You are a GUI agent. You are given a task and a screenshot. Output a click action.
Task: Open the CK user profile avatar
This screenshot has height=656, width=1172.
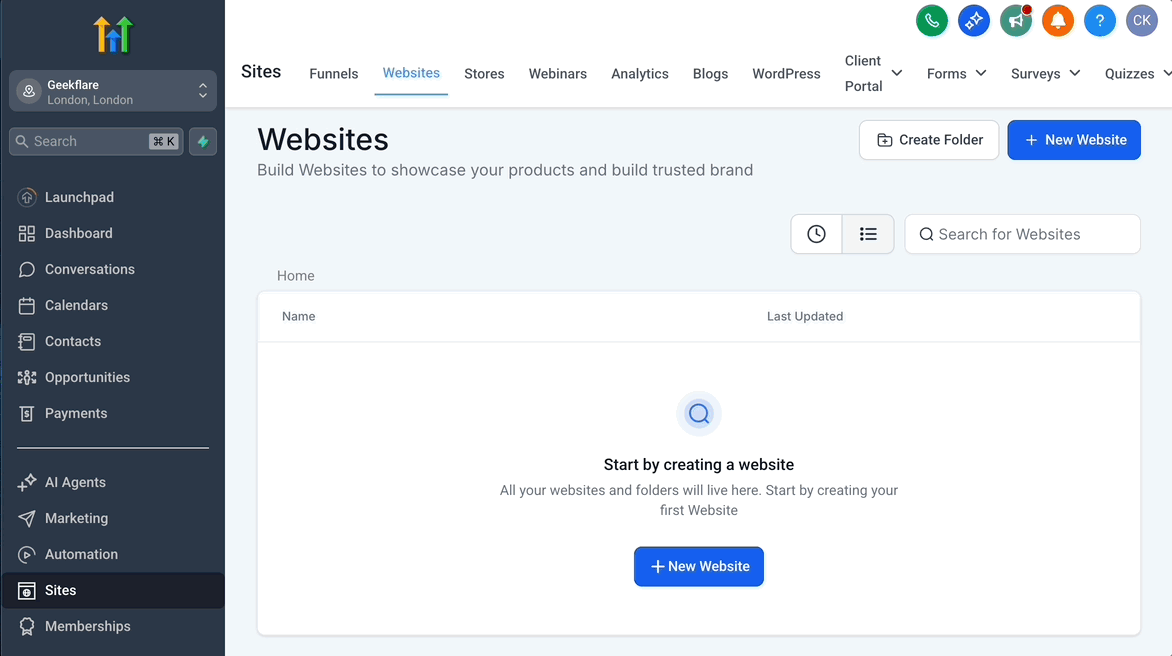click(1141, 21)
